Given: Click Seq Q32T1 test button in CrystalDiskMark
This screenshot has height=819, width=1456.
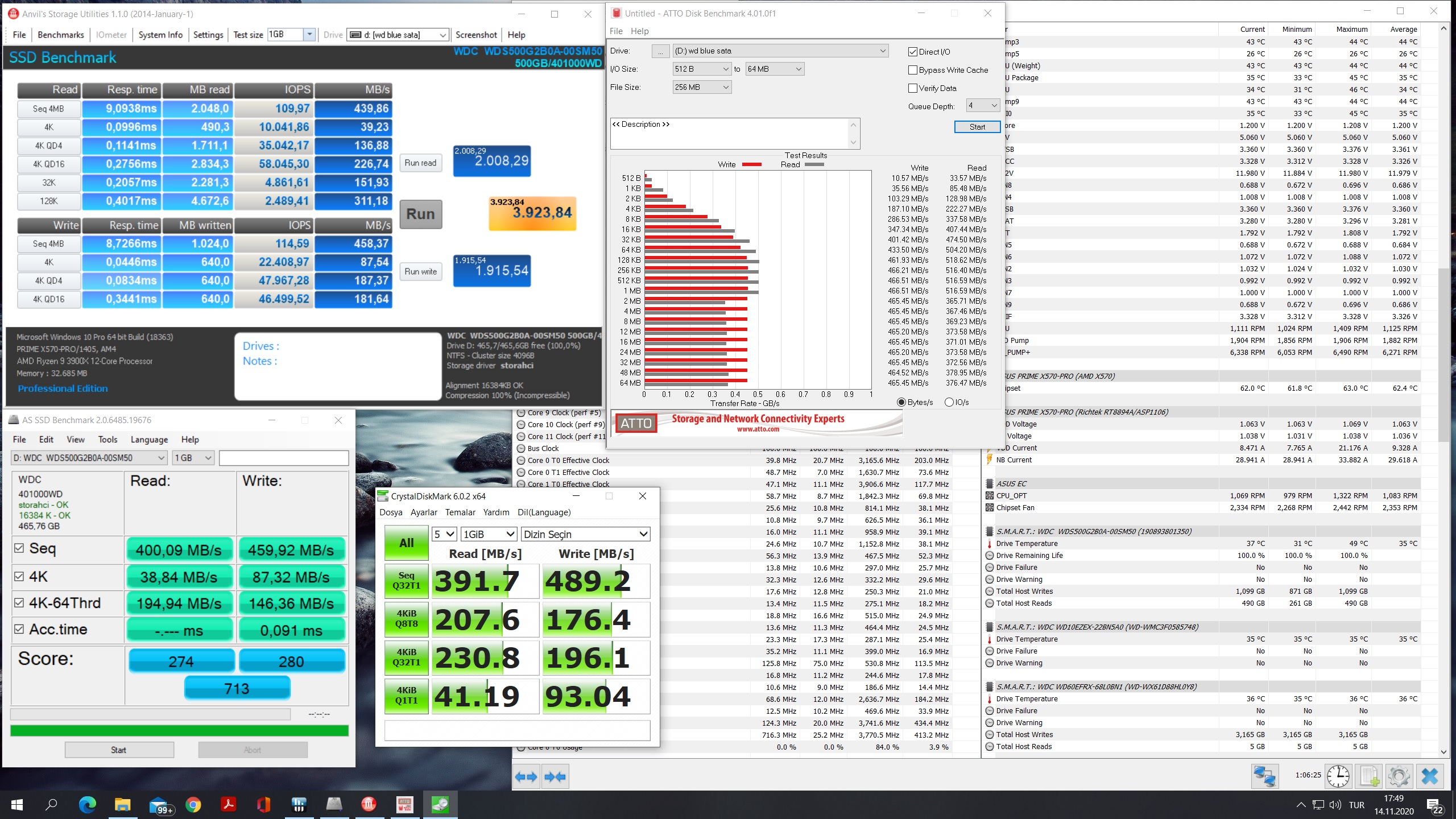Looking at the screenshot, I should 406,581.
